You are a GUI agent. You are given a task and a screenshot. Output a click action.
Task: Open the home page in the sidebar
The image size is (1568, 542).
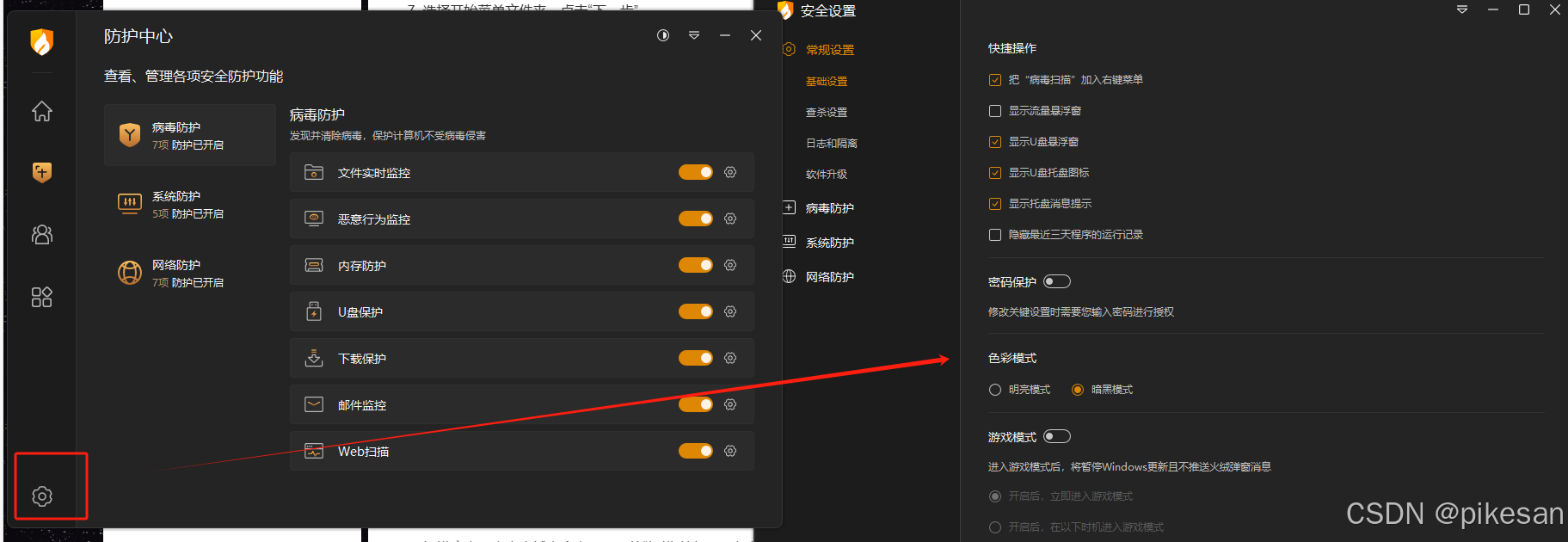click(41, 111)
